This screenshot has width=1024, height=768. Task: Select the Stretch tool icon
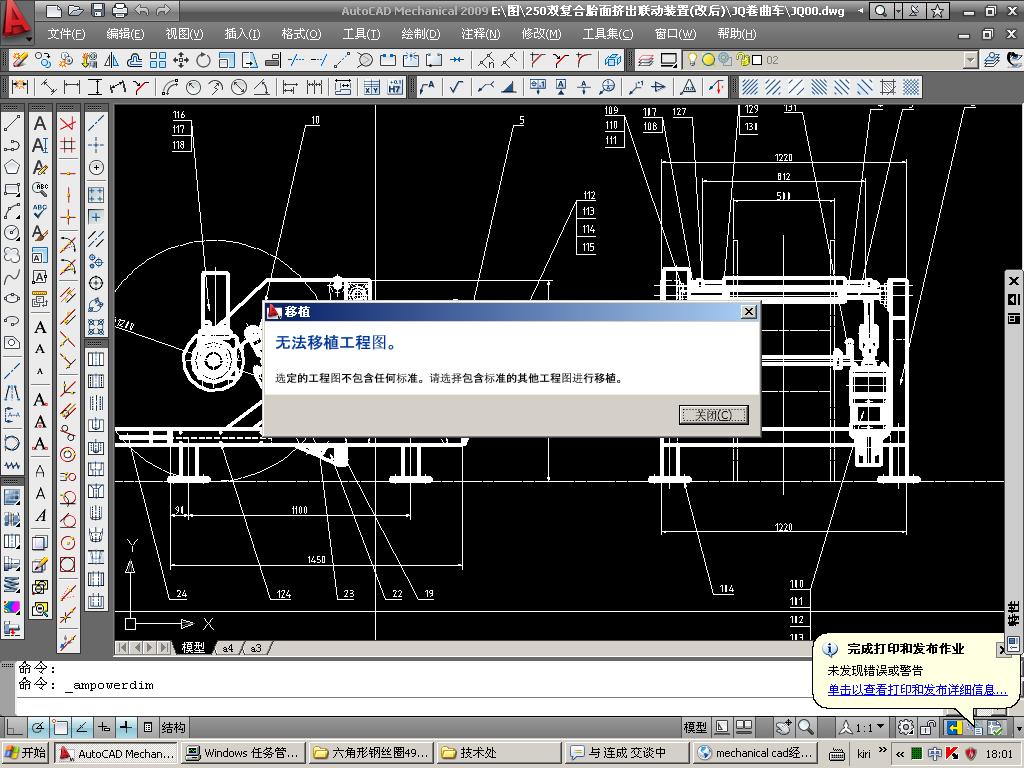[249, 61]
